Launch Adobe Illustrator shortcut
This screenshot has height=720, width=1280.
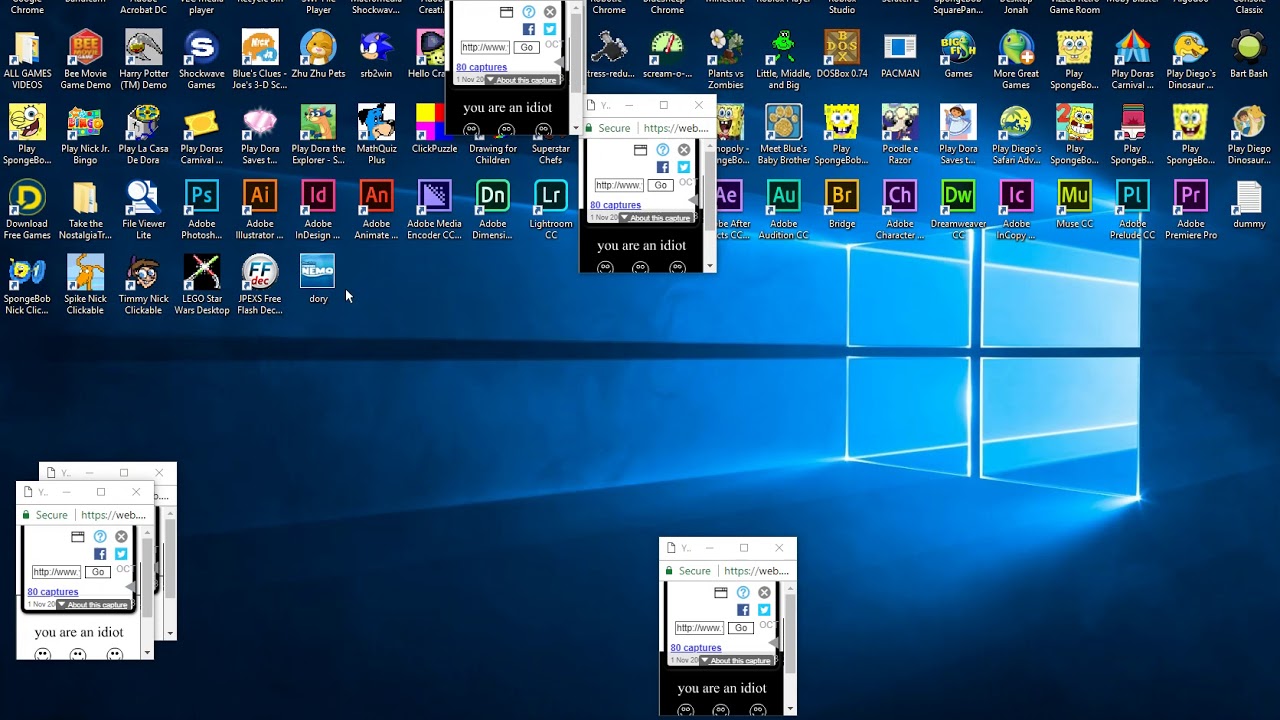[259, 210]
